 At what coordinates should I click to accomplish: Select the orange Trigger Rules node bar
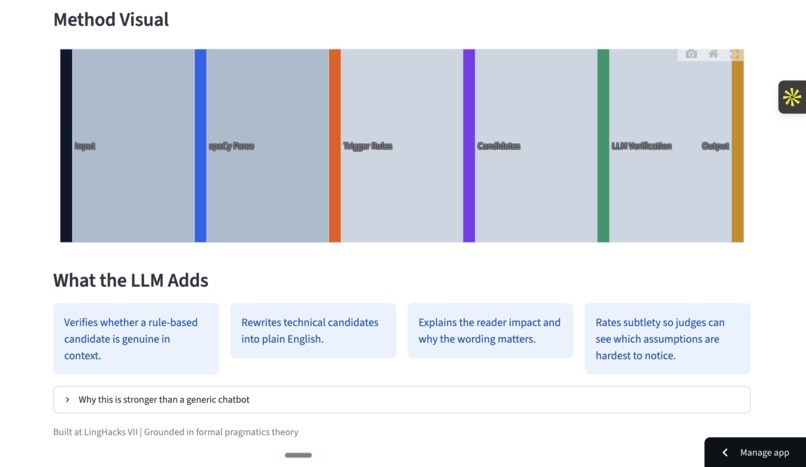335,146
